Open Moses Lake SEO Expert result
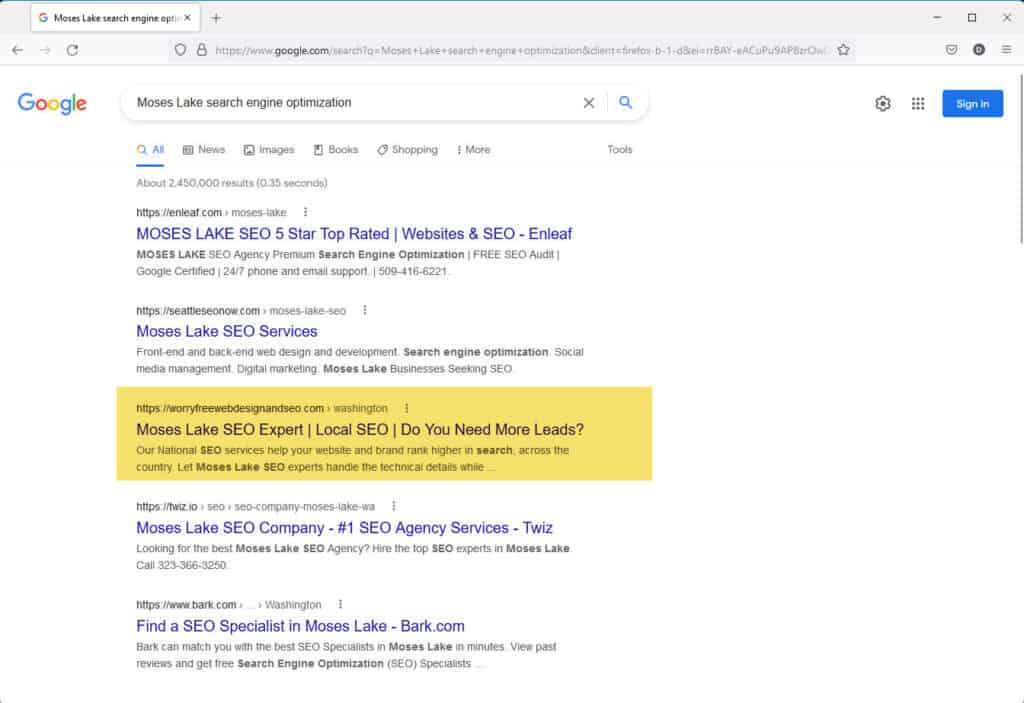 click(360, 430)
